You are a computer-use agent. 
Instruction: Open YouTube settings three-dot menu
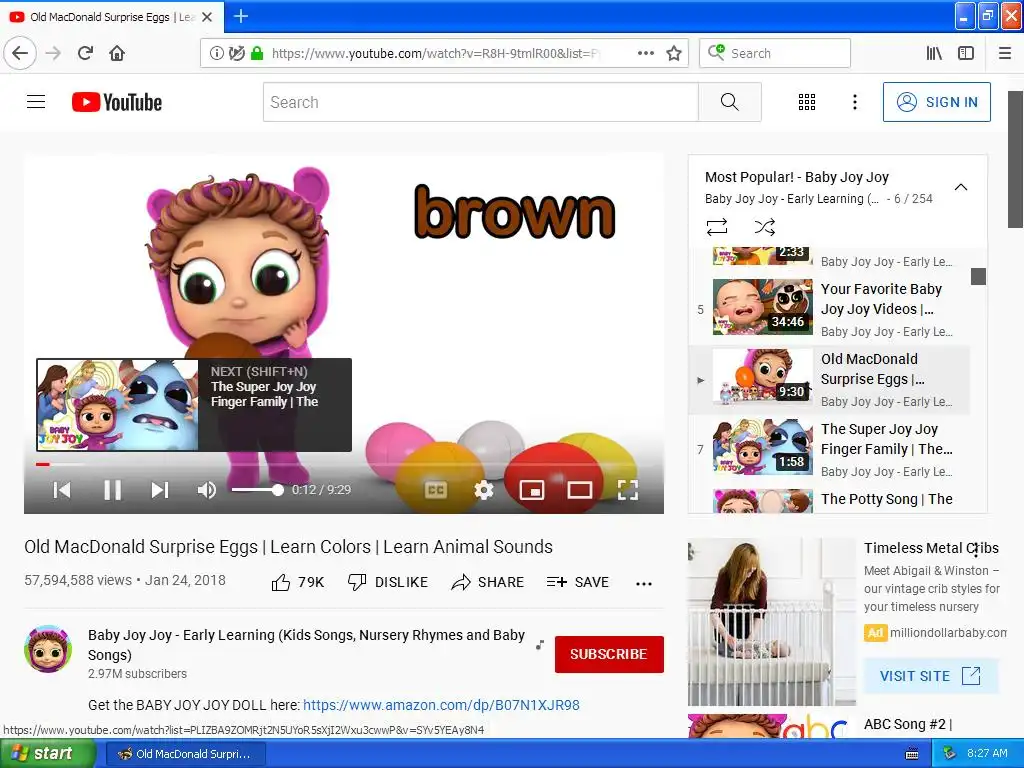854,102
